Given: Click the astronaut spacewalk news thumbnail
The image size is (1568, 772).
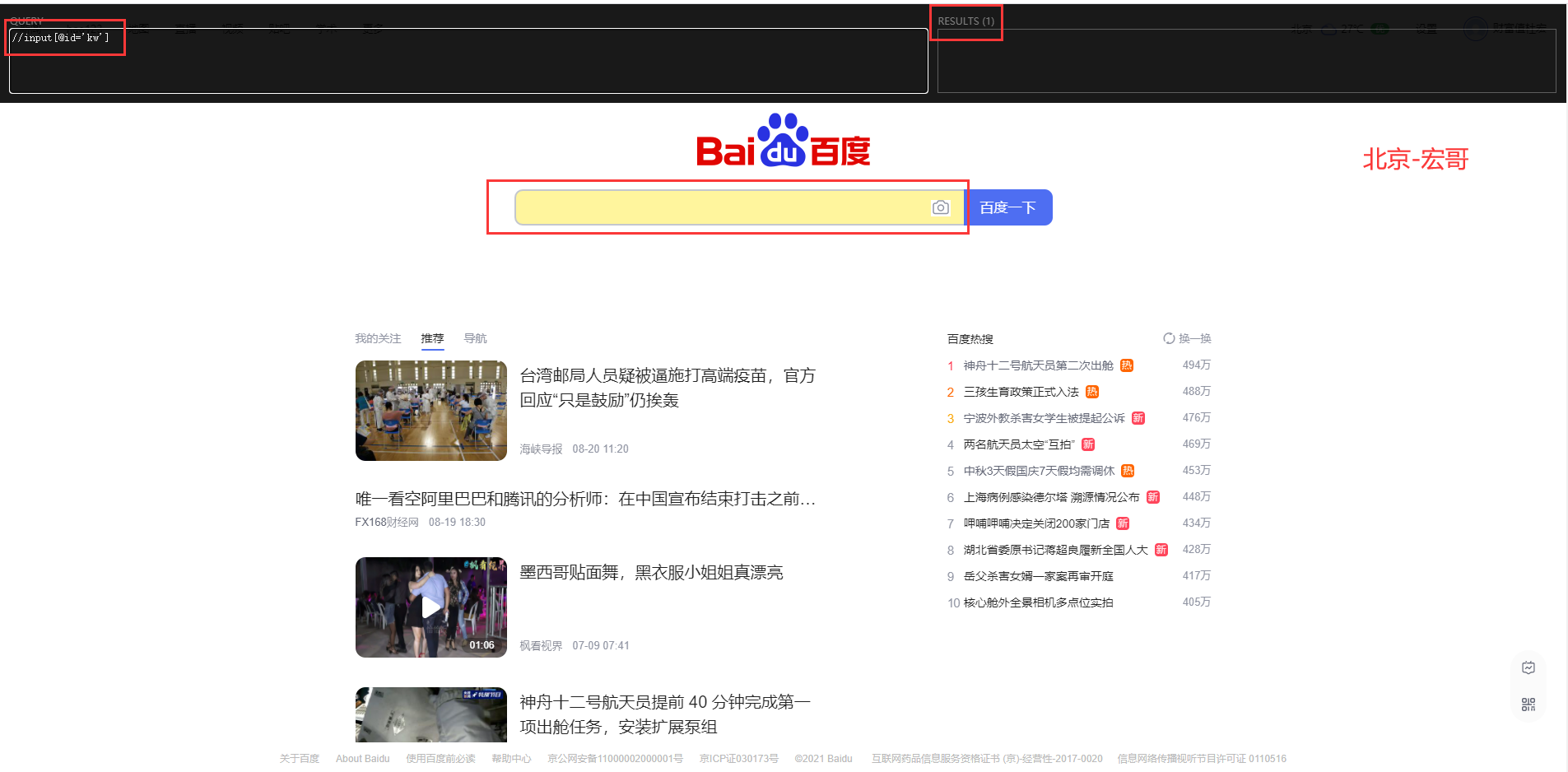Looking at the screenshot, I should [430, 714].
